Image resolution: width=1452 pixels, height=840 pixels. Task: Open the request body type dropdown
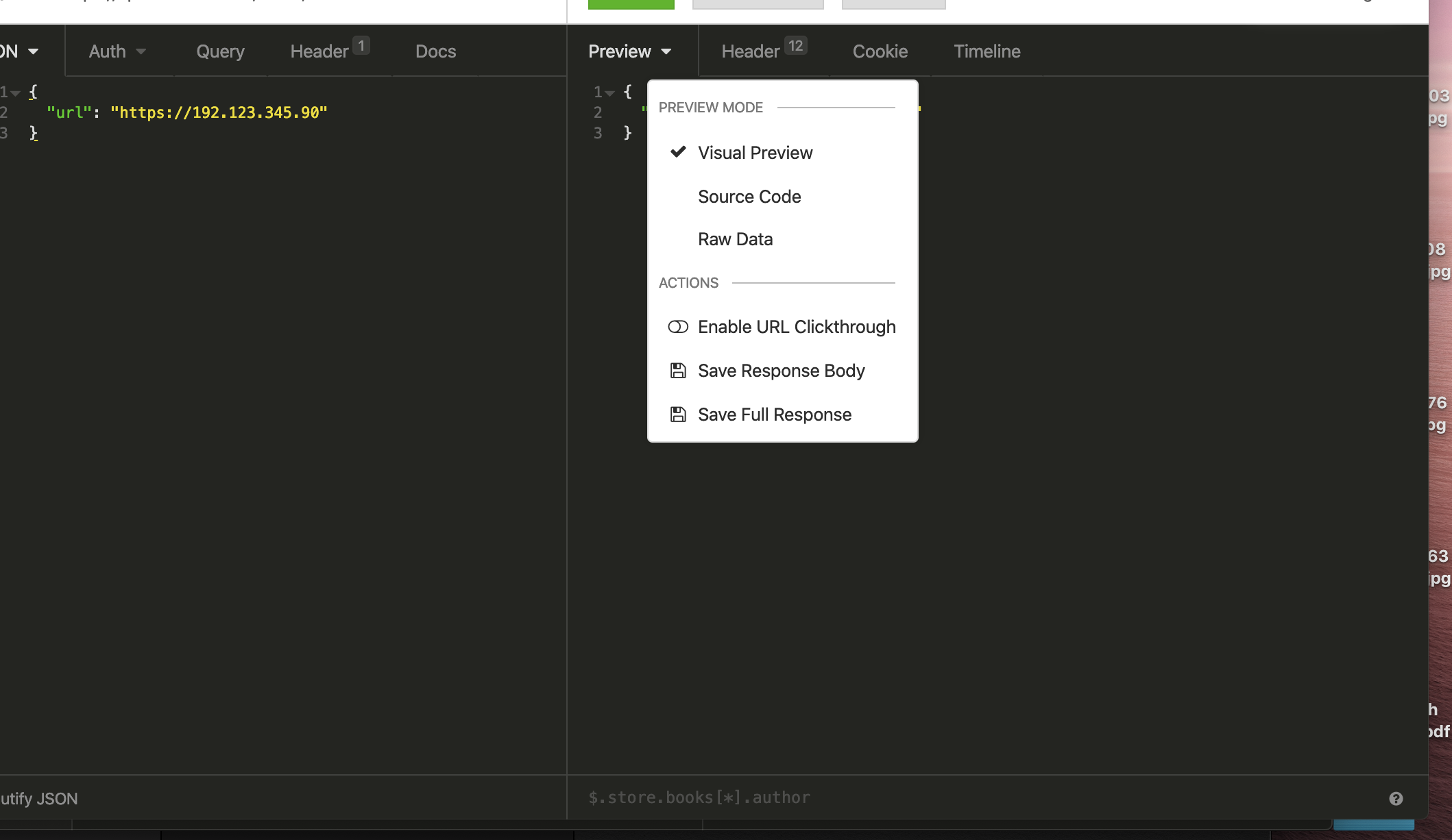19,51
